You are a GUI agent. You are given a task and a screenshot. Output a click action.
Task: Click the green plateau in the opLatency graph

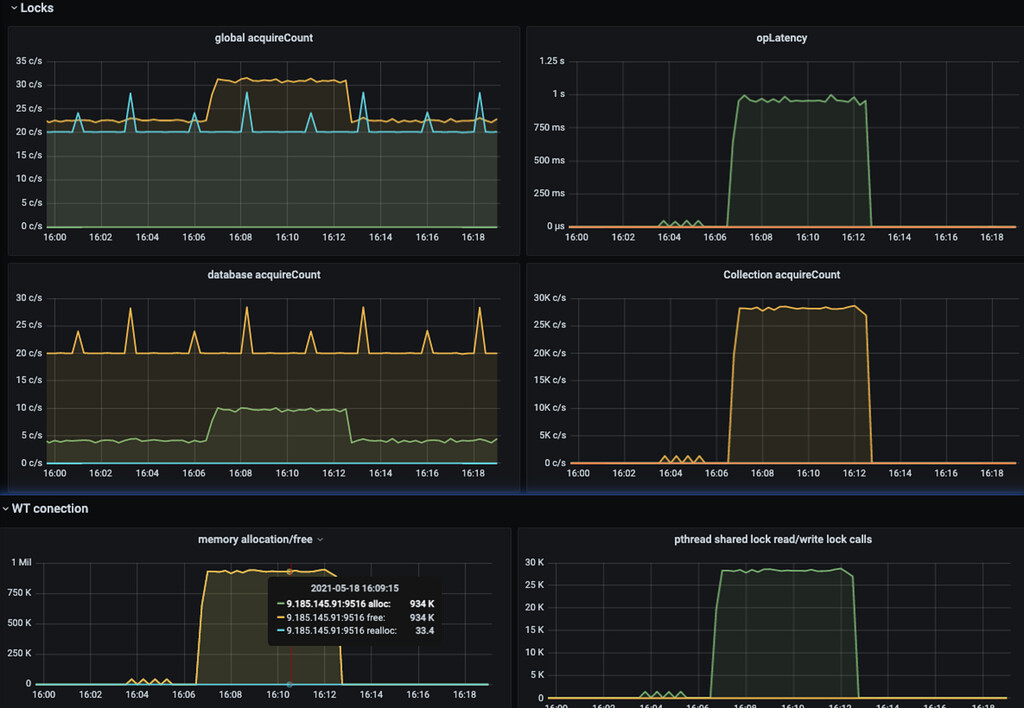[x=800, y=100]
